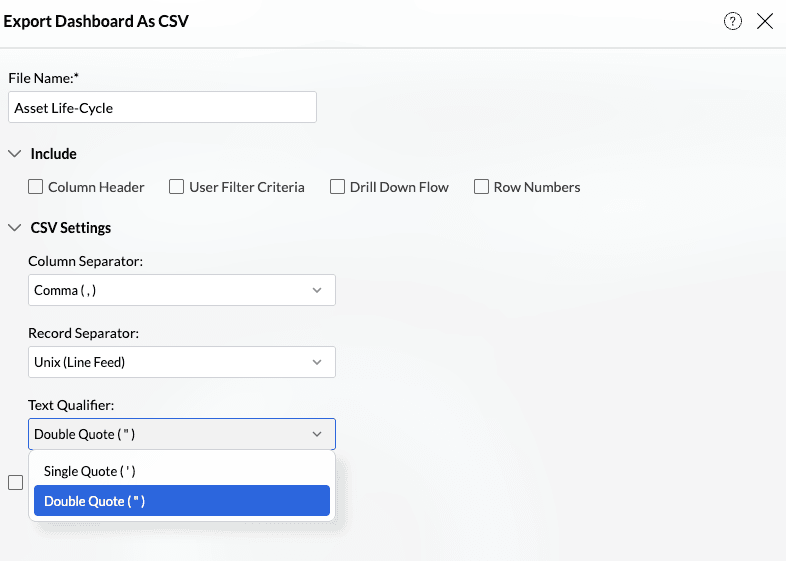Click the CSV Settings section heading

[x=71, y=228]
